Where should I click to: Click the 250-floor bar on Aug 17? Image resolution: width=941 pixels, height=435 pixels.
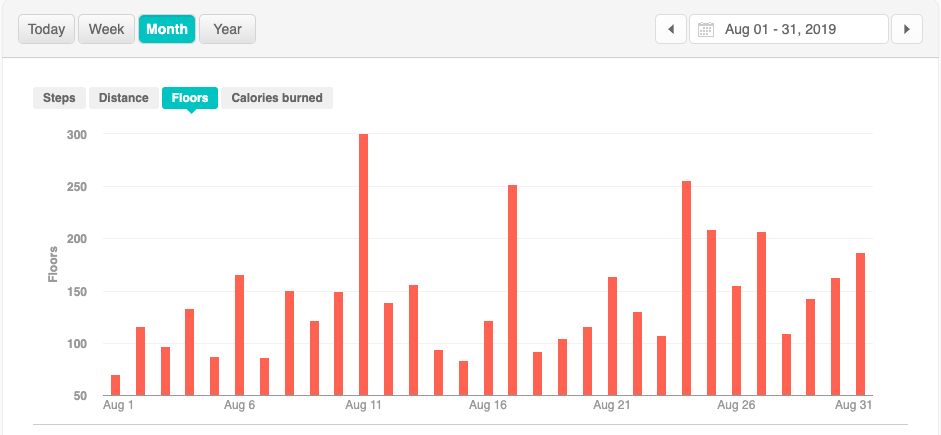pyautogui.click(x=513, y=289)
